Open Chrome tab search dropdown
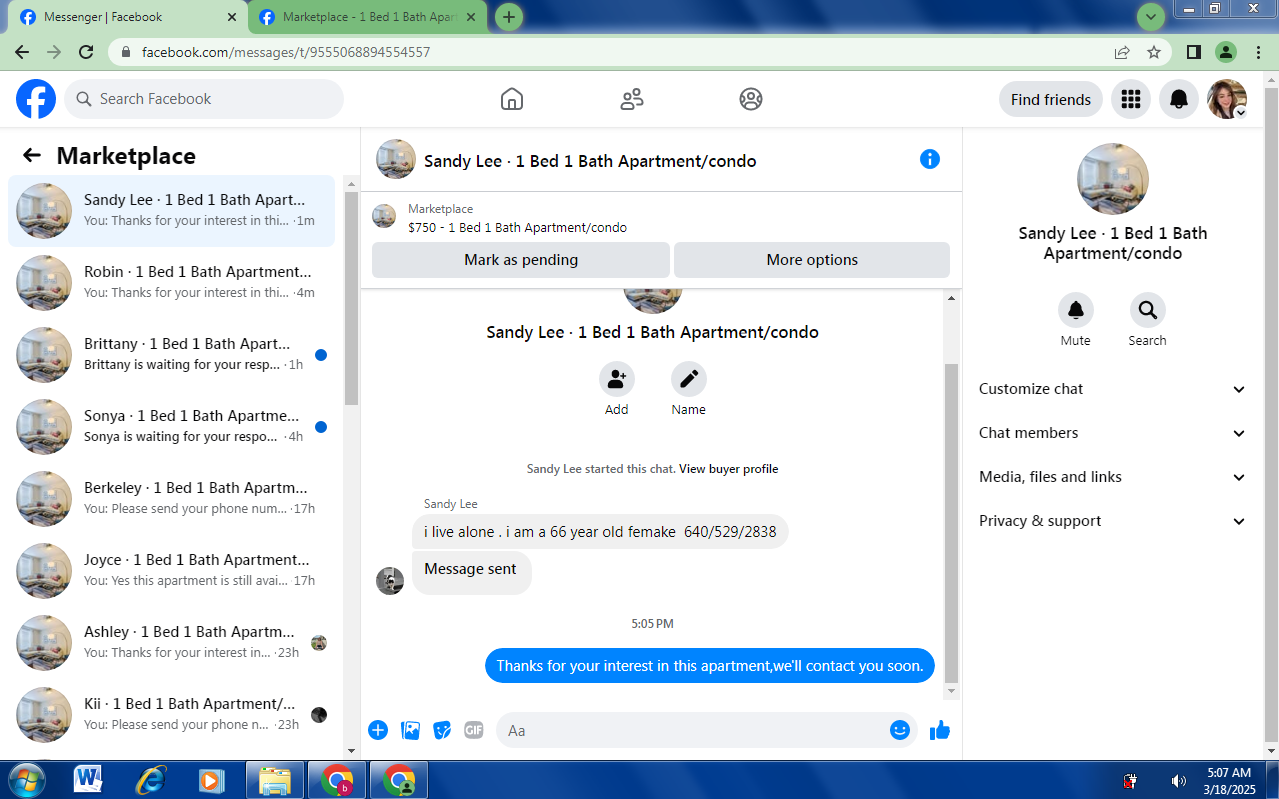Viewport: 1279px width, 799px height. 1152,17
